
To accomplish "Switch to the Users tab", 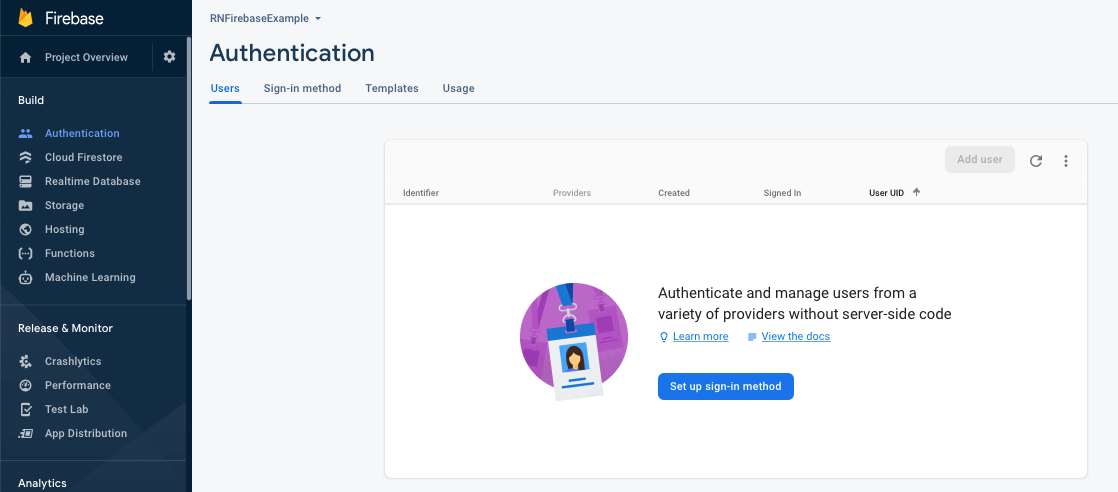I will click(225, 88).
